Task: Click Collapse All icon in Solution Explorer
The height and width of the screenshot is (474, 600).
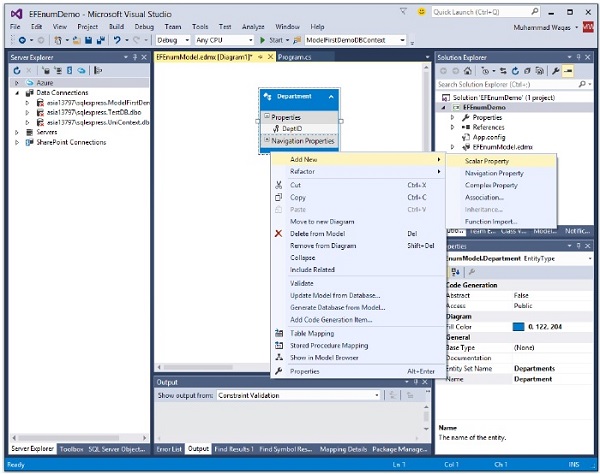Action: point(527,71)
